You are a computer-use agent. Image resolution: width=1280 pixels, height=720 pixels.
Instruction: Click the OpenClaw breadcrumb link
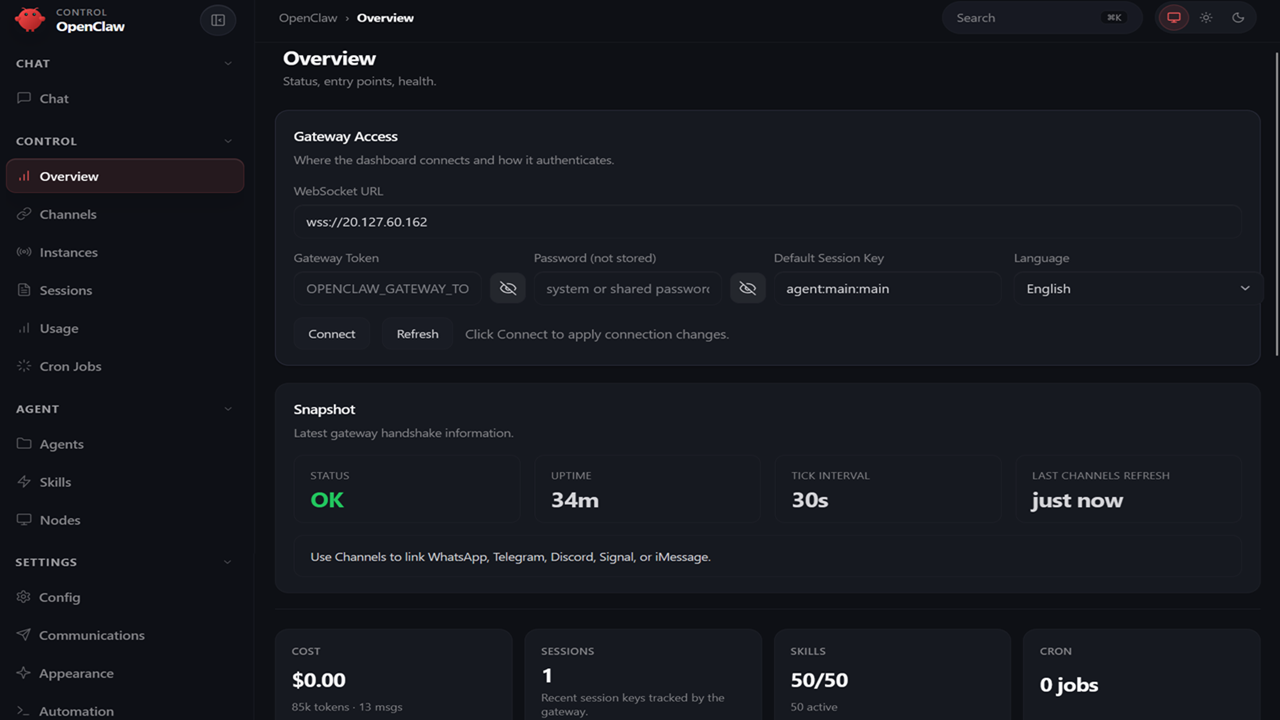pos(308,17)
